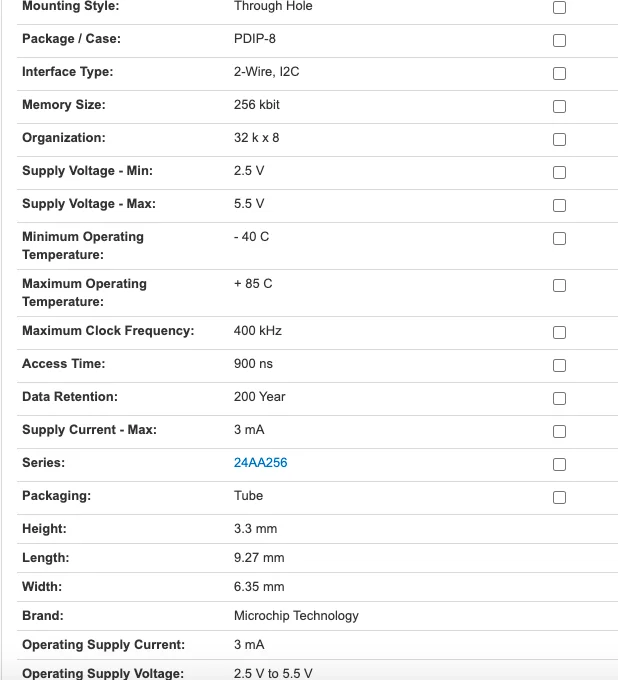
Task: Tick the Data Retention 200 Year checkbox
Action: coord(559,398)
